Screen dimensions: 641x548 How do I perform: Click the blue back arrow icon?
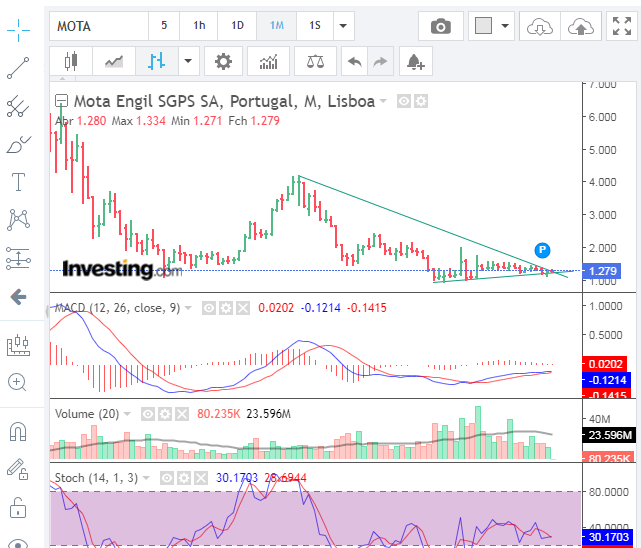tap(18, 297)
